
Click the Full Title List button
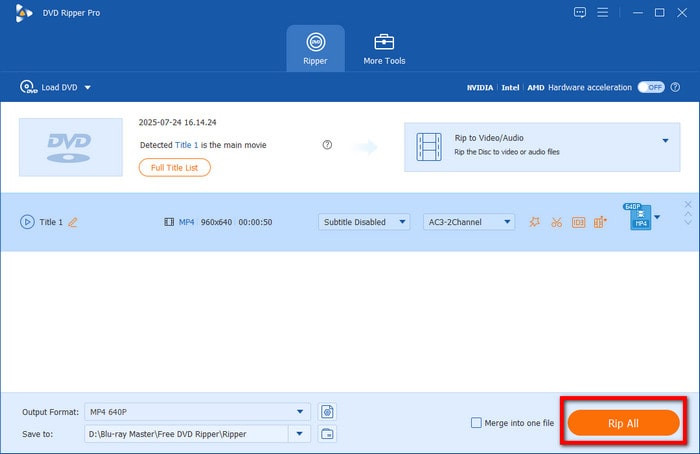click(175, 168)
